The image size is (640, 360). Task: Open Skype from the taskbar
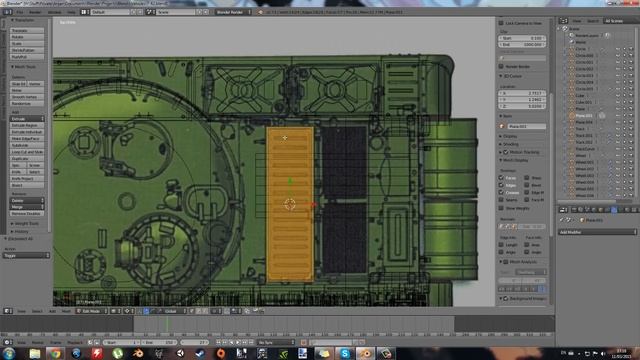click(x=345, y=353)
